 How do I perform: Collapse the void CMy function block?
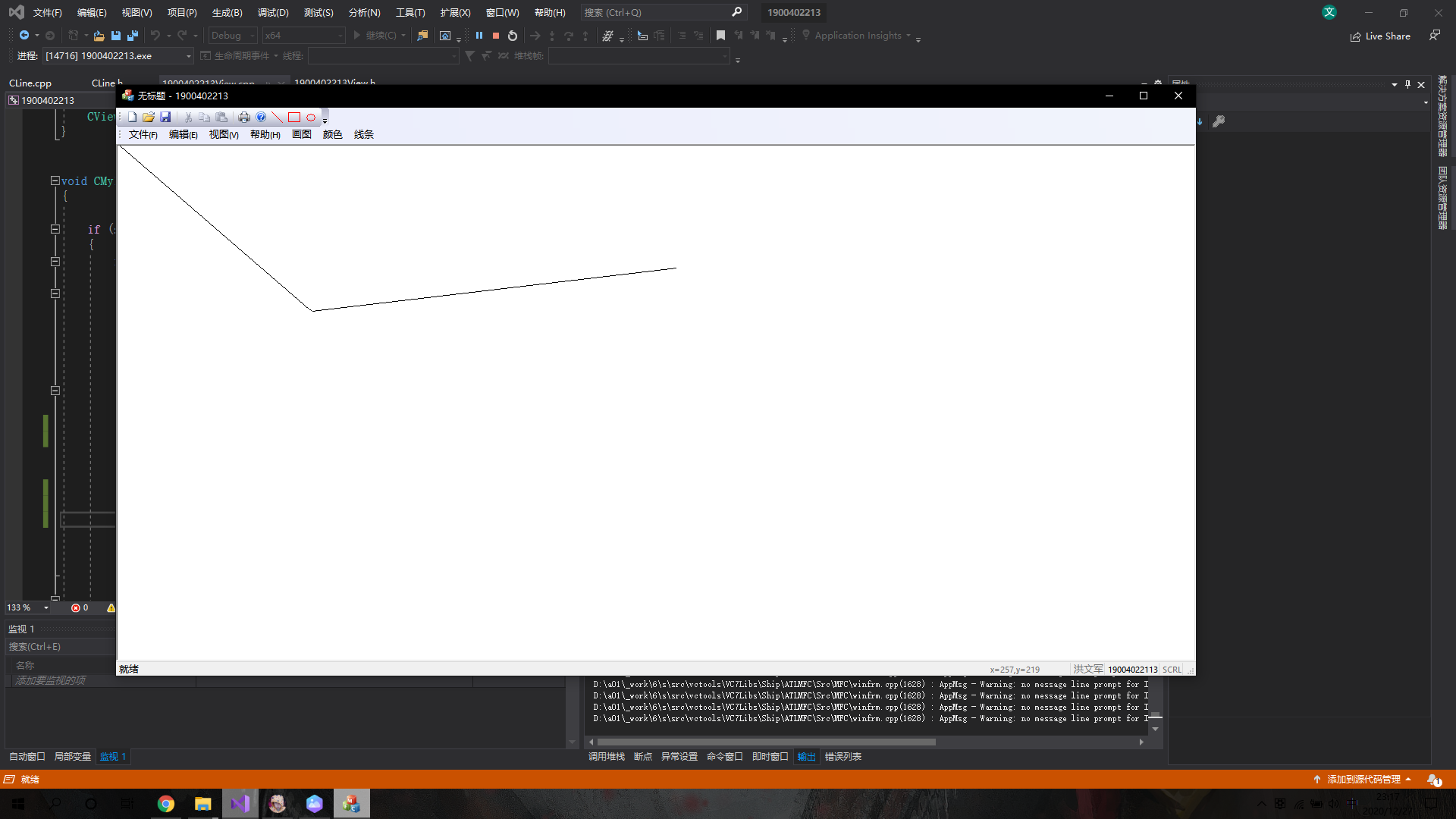click(55, 180)
